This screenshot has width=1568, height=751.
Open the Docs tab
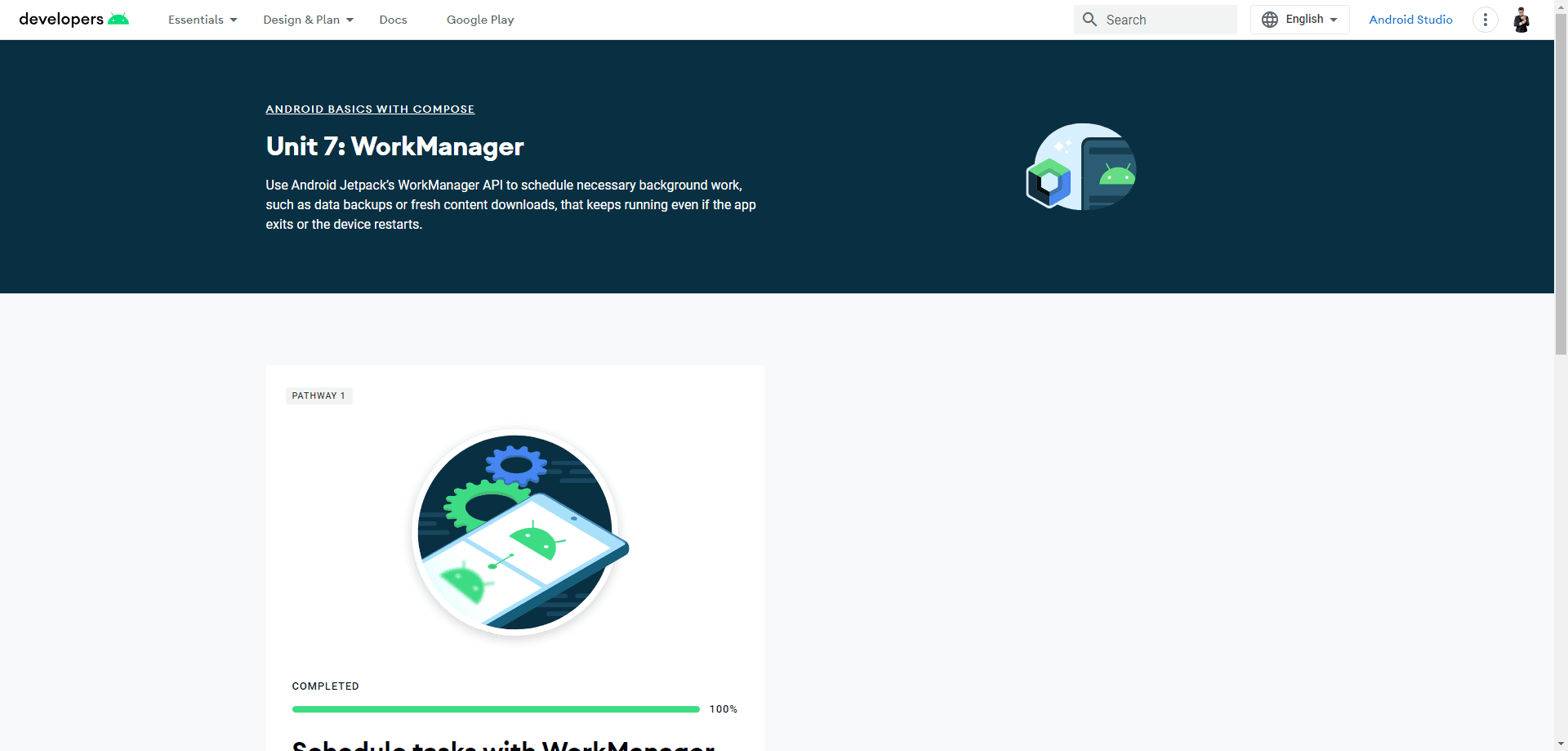393,20
